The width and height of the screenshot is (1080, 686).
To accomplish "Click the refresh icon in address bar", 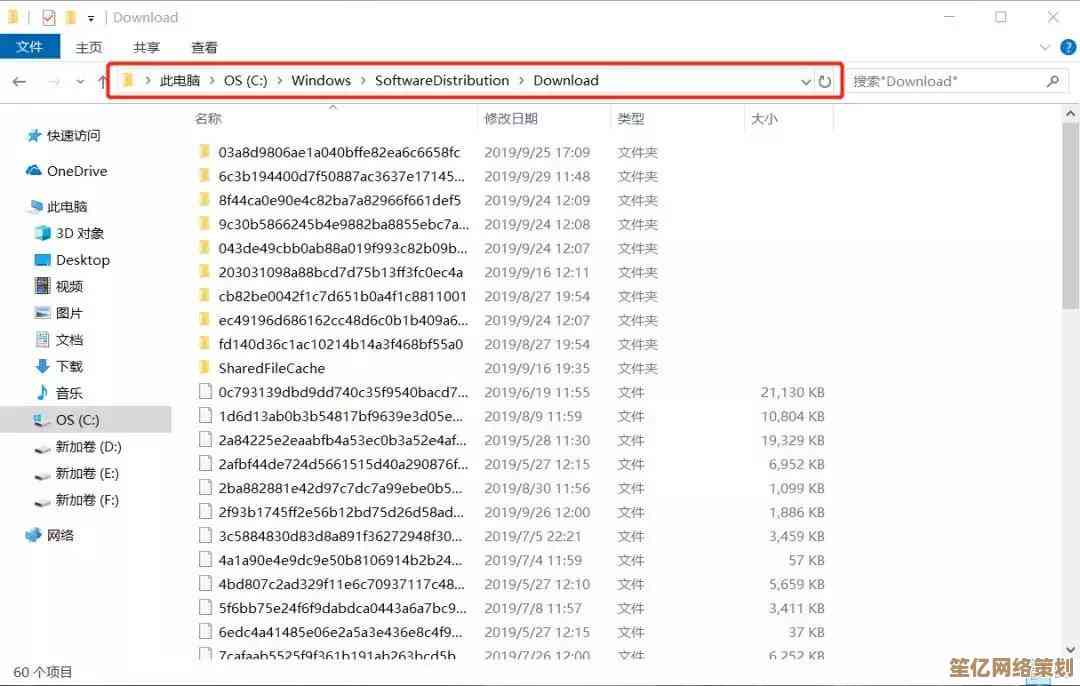I will coord(825,81).
